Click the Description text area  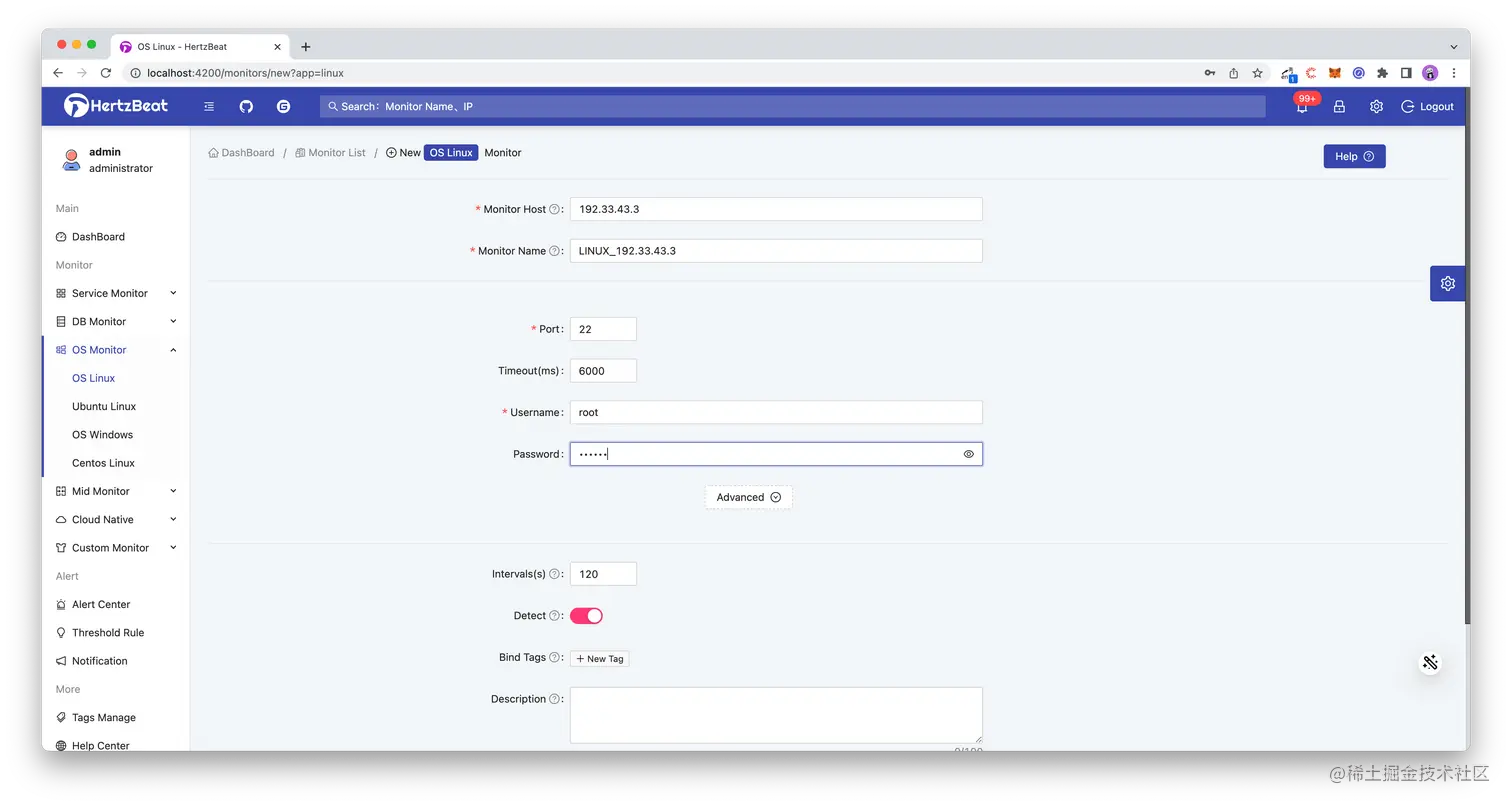(776, 715)
